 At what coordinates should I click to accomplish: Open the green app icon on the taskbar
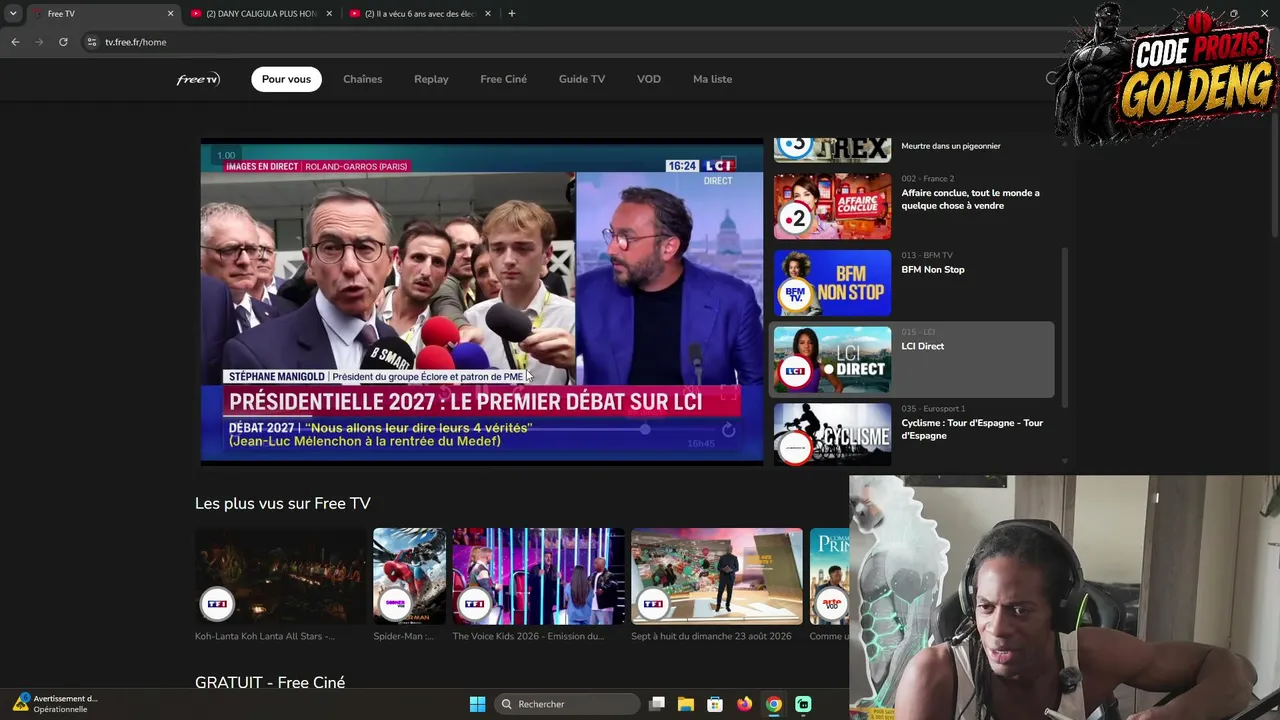[x=803, y=704]
